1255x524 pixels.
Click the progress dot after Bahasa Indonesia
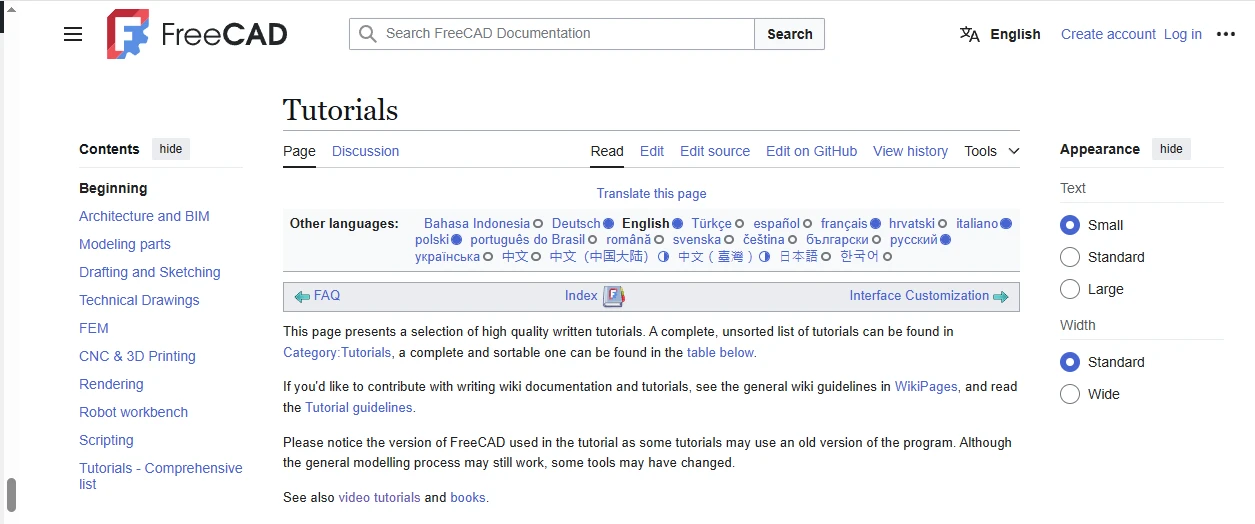(x=538, y=224)
